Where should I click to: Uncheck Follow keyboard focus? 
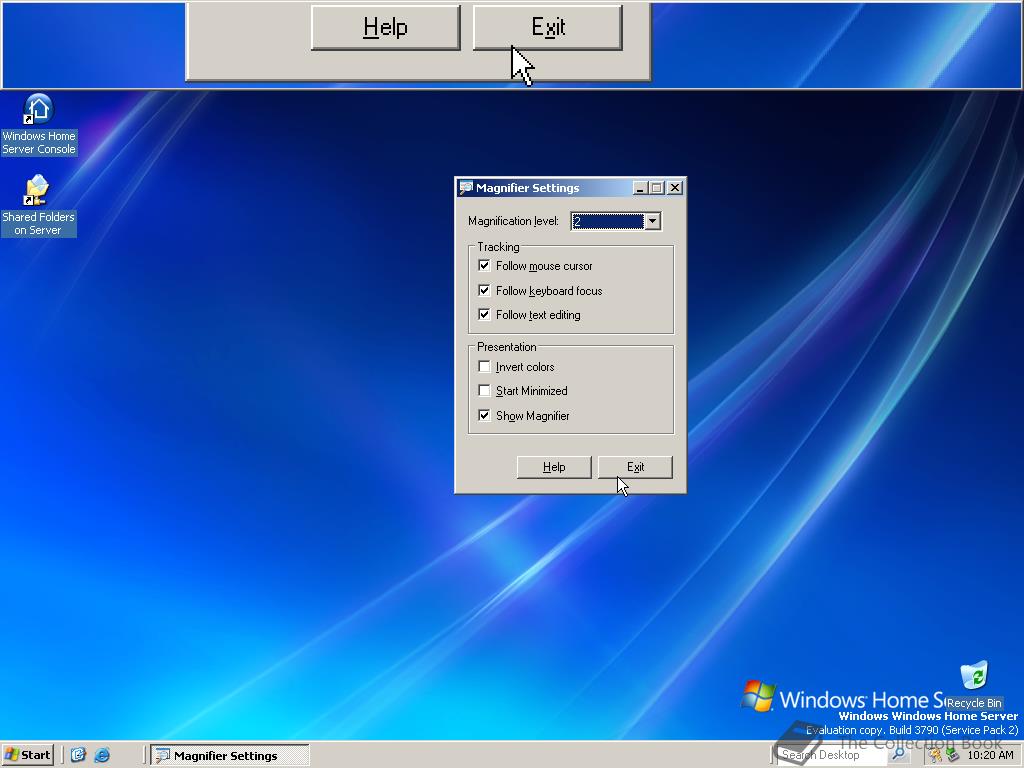tap(484, 290)
